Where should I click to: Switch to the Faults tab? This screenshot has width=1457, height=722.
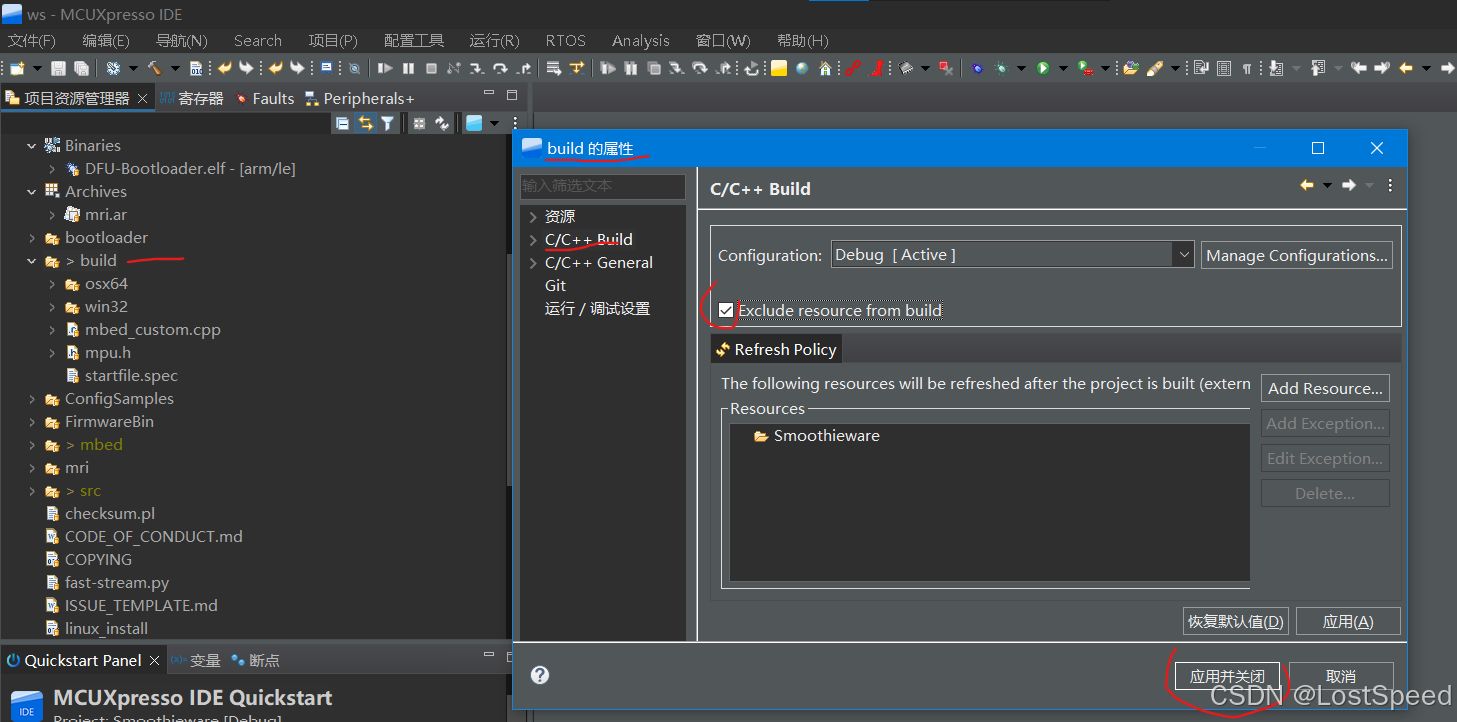pyautogui.click(x=264, y=98)
